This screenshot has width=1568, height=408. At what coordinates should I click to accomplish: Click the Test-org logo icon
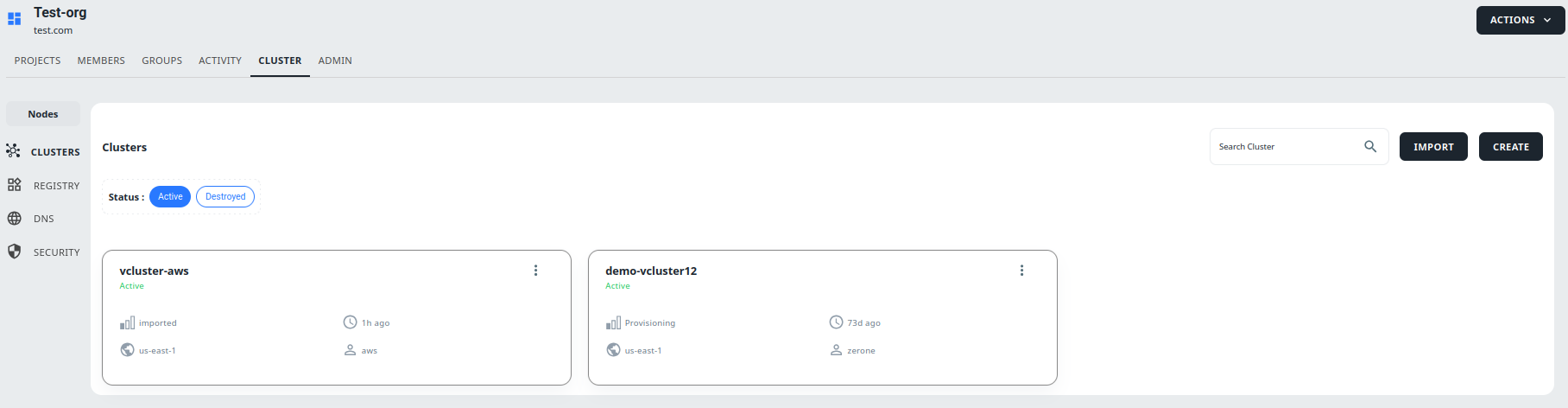click(14, 18)
